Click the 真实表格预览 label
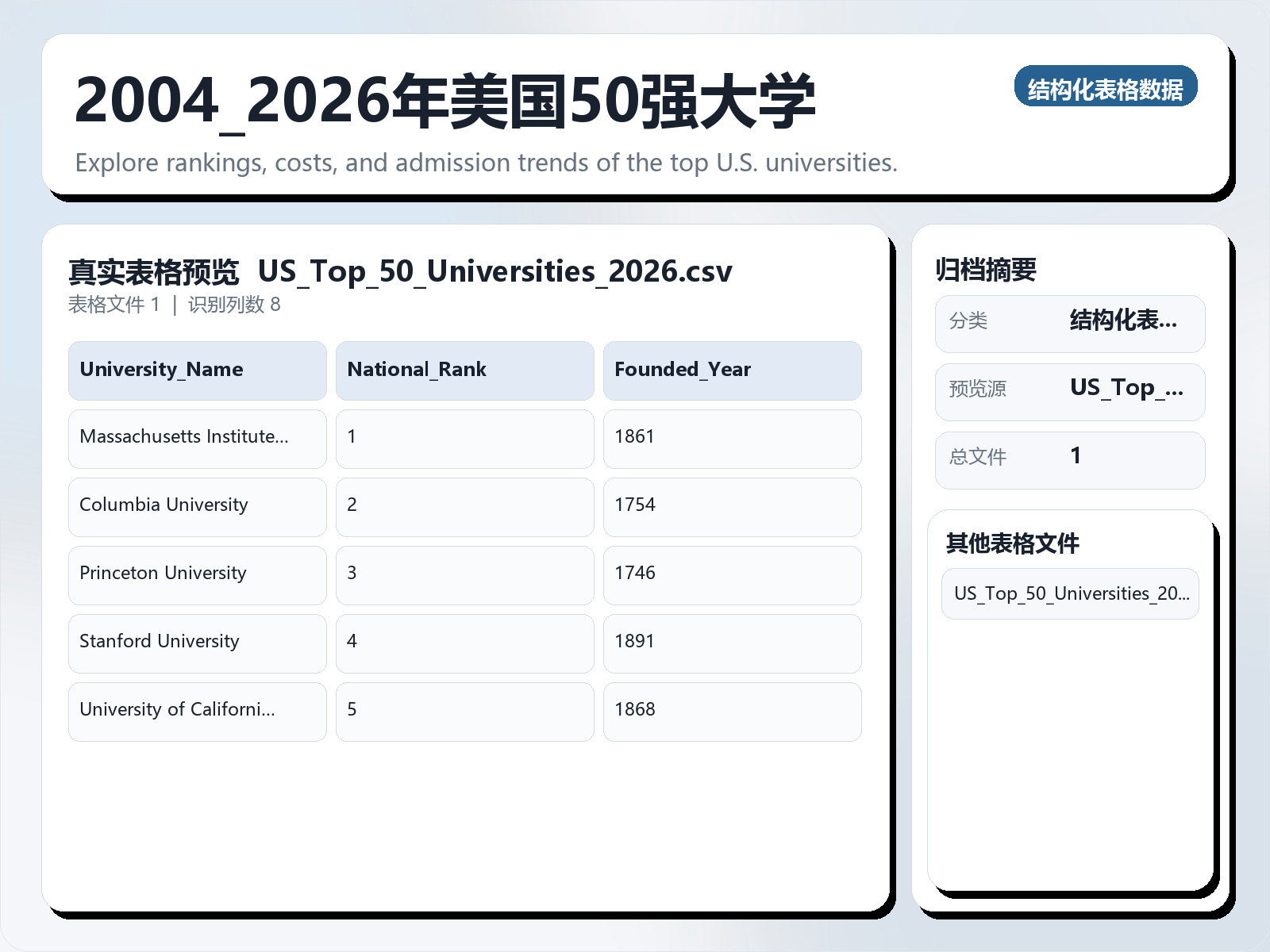Viewport: 1270px width, 952px height. (x=154, y=271)
